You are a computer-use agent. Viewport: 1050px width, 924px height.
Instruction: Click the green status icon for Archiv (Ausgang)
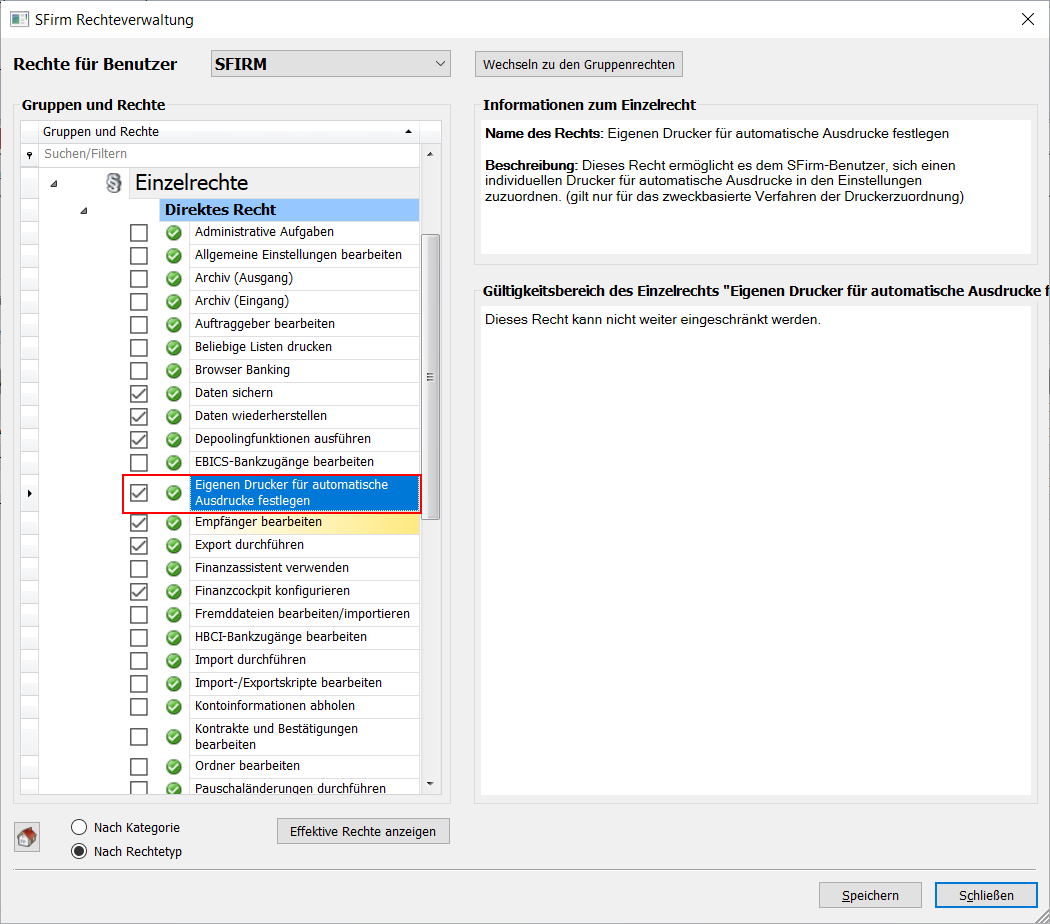point(173,279)
